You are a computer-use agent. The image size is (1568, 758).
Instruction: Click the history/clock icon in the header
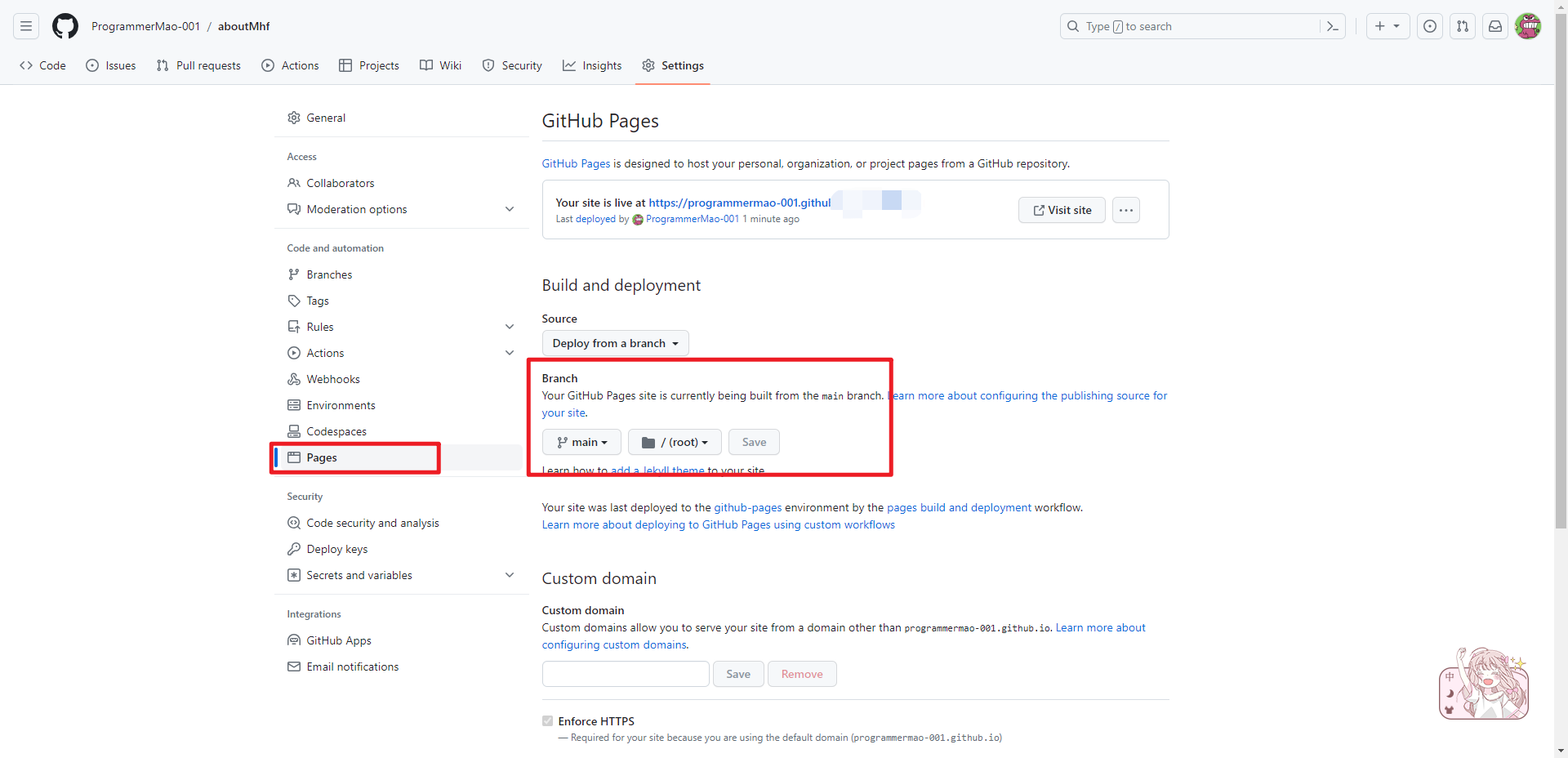click(x=1429, y=26)
